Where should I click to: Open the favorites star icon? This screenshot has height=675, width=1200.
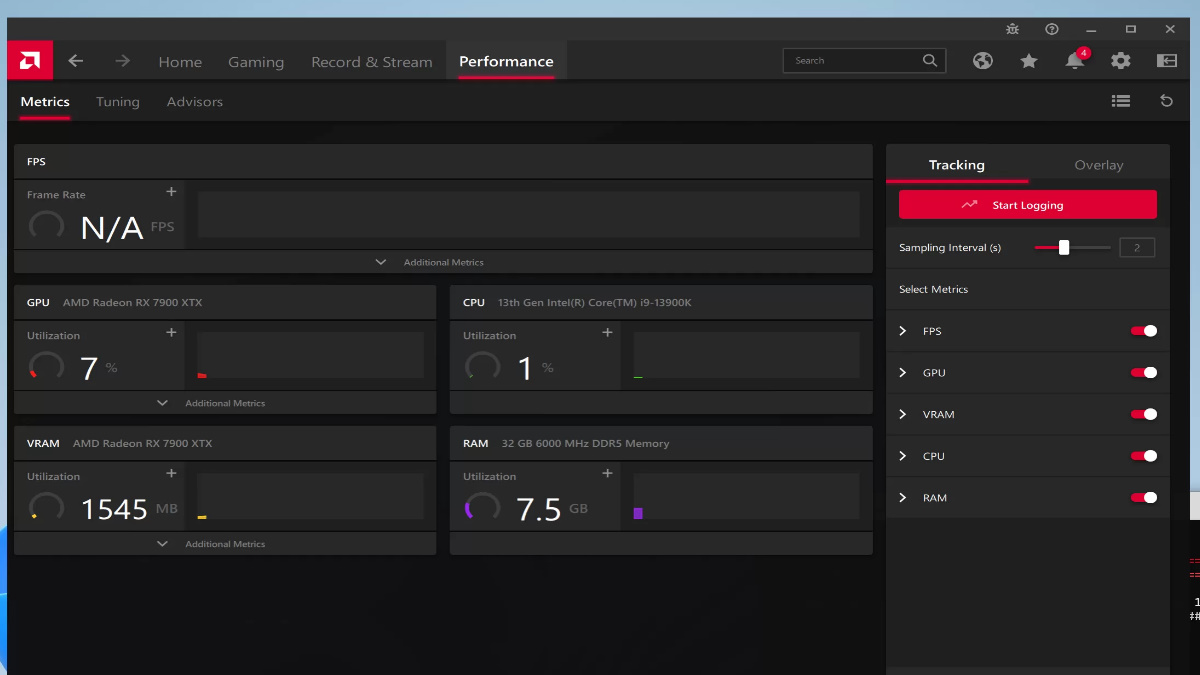click(1029, 61)
